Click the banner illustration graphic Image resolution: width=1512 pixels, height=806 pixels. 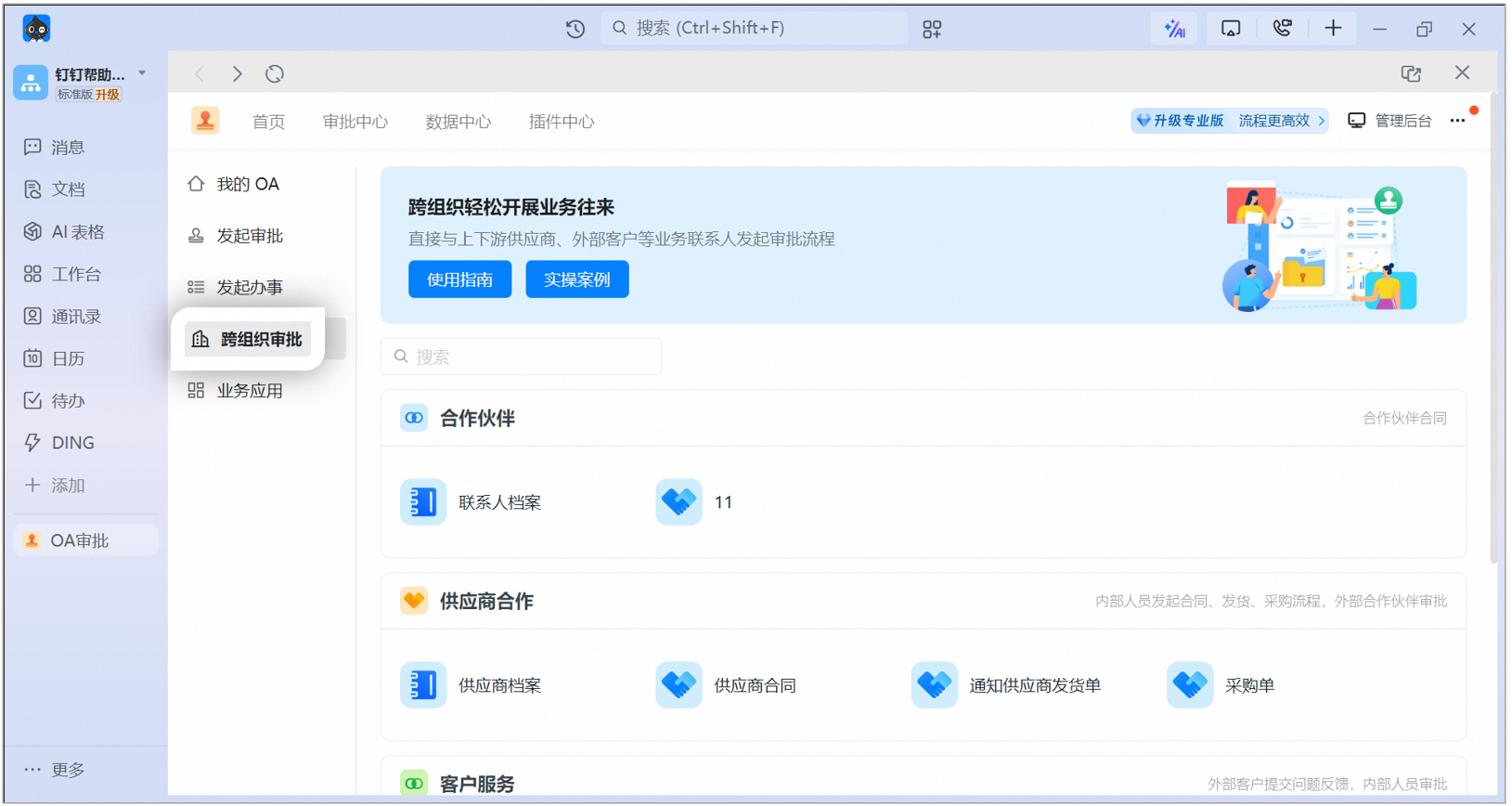click(x=1319, y=246)
